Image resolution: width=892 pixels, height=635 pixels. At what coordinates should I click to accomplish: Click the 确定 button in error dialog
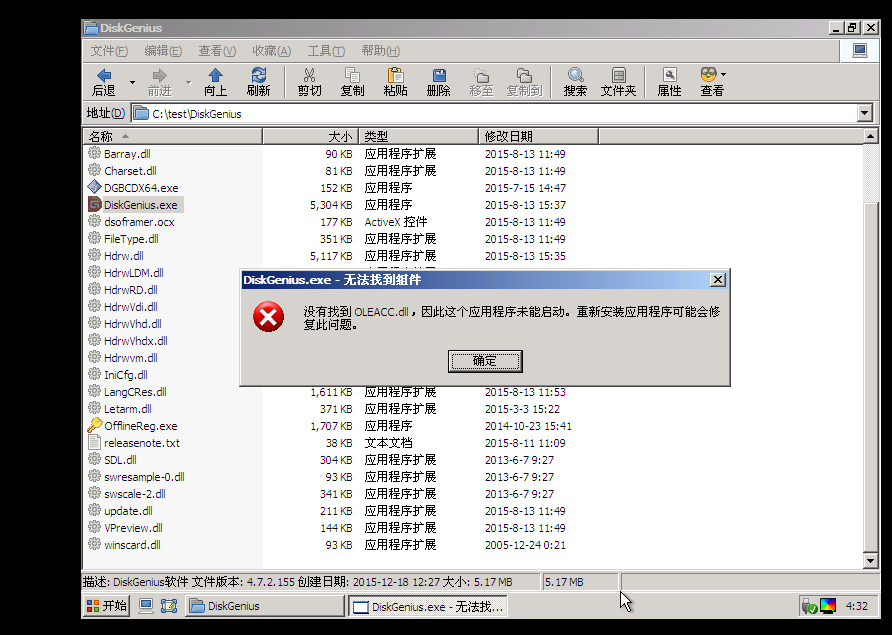[x=485, y=361]
